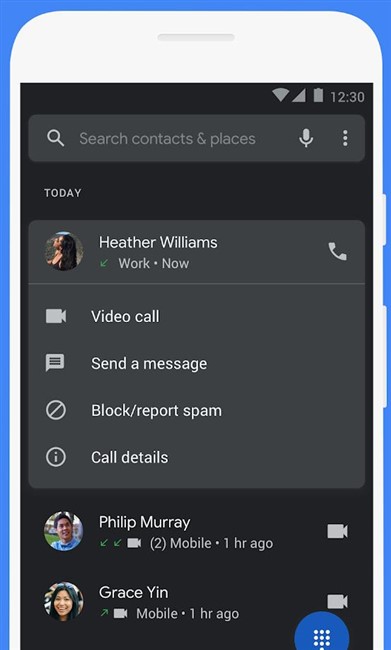Tap the info circle icon
The width and height of the screenshot is (391, 650).
click(x=56, y=457)
